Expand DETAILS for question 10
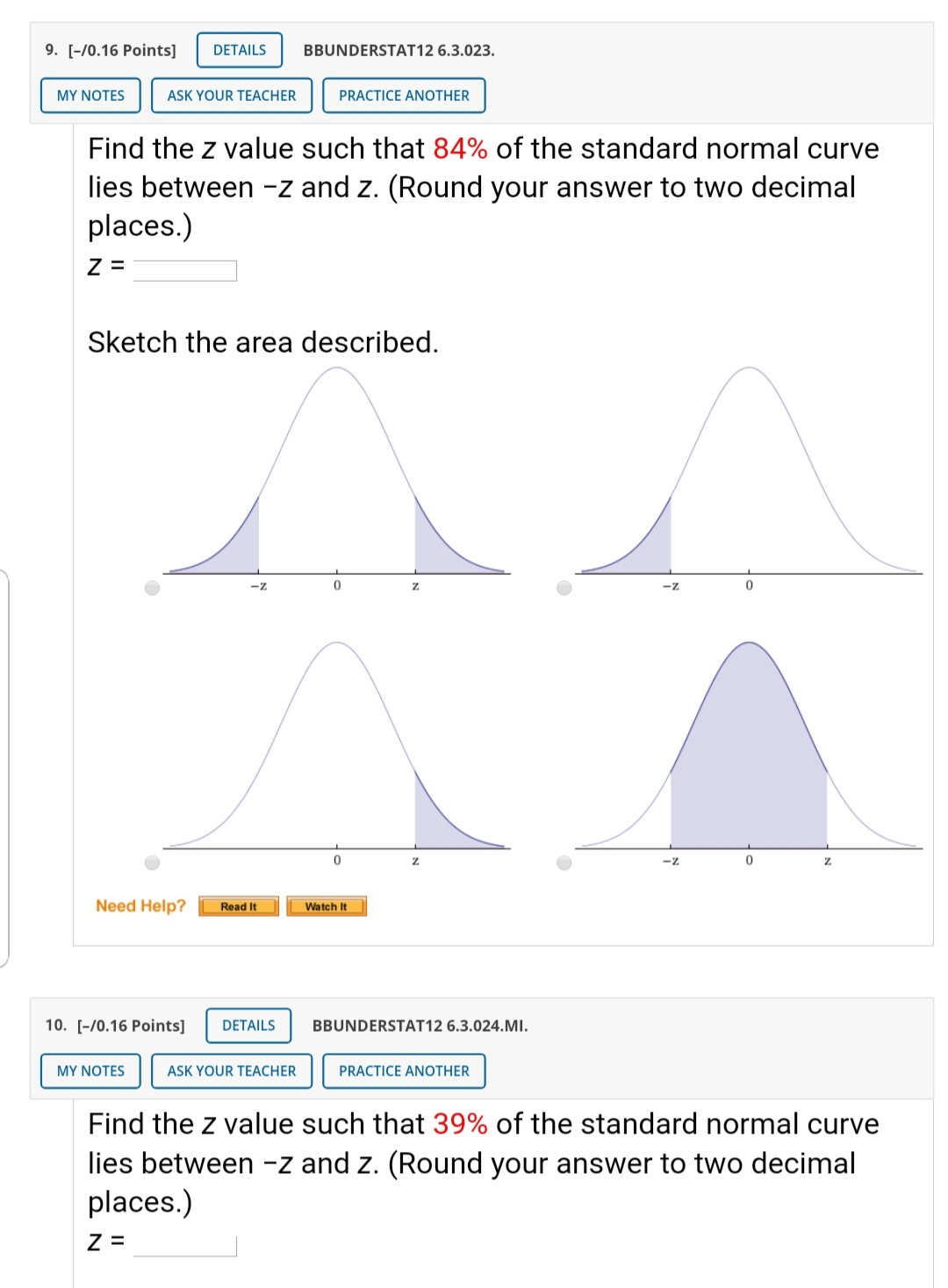The image size is (948, 1288). [248, 1026]
